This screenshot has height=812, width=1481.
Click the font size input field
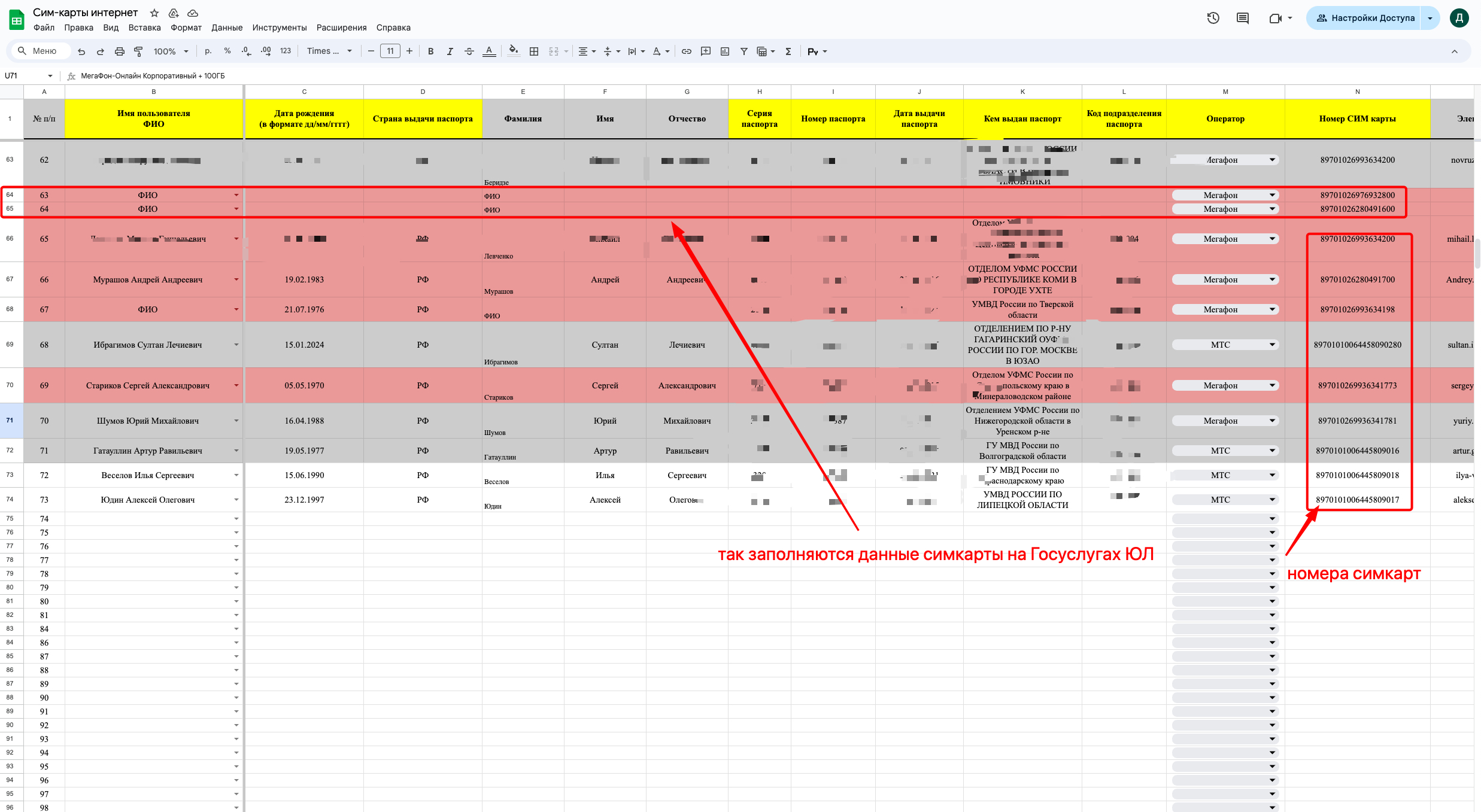pyautogui.click(x=390, y=51)
